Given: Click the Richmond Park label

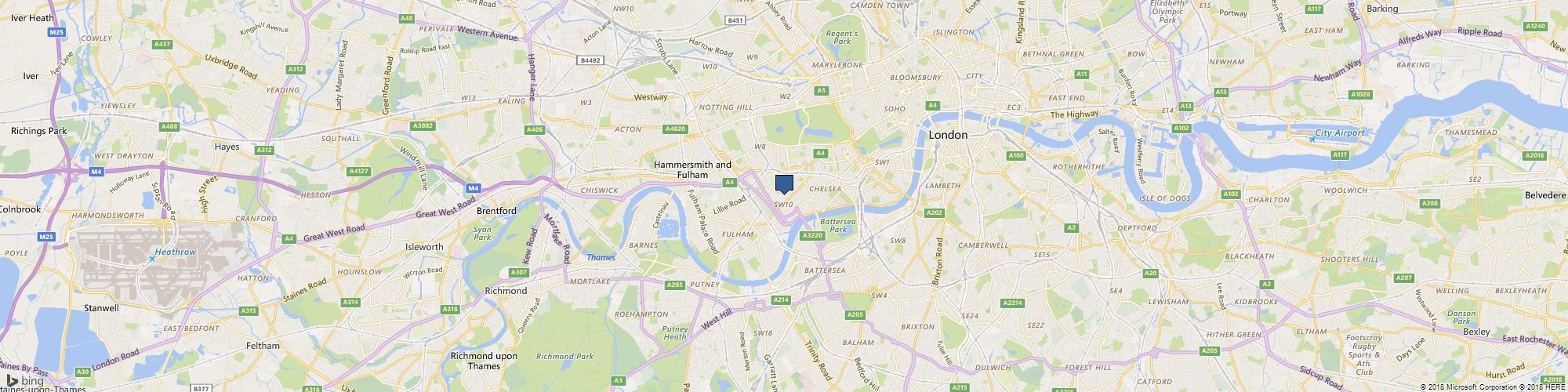Looking at the screenshot, I should (561, 357).
